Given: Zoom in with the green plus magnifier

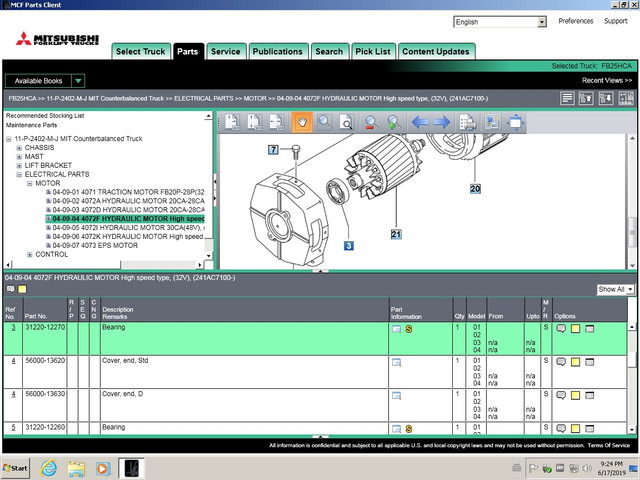Looking at the screenshot, I should [393, 122].
